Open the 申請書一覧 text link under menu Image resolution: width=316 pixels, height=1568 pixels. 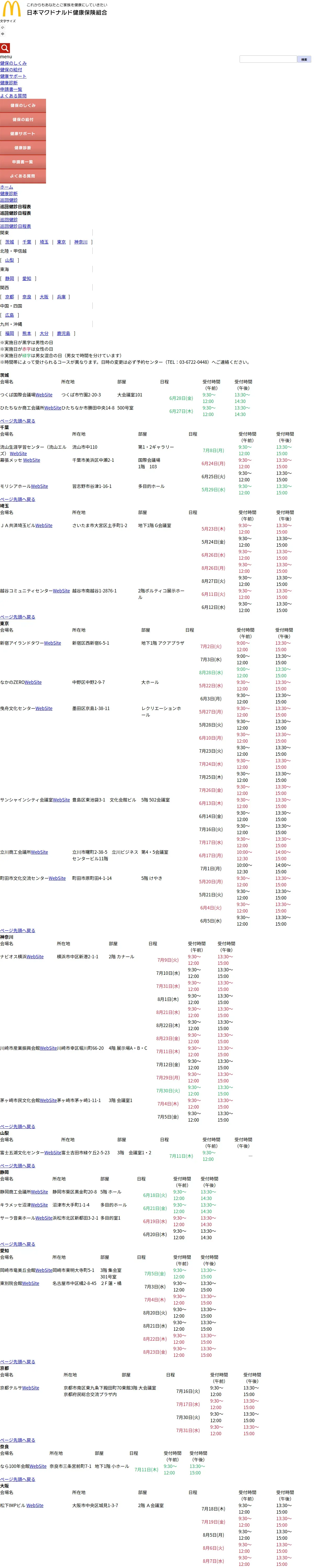pyautogui.click(x=11, y=89)
